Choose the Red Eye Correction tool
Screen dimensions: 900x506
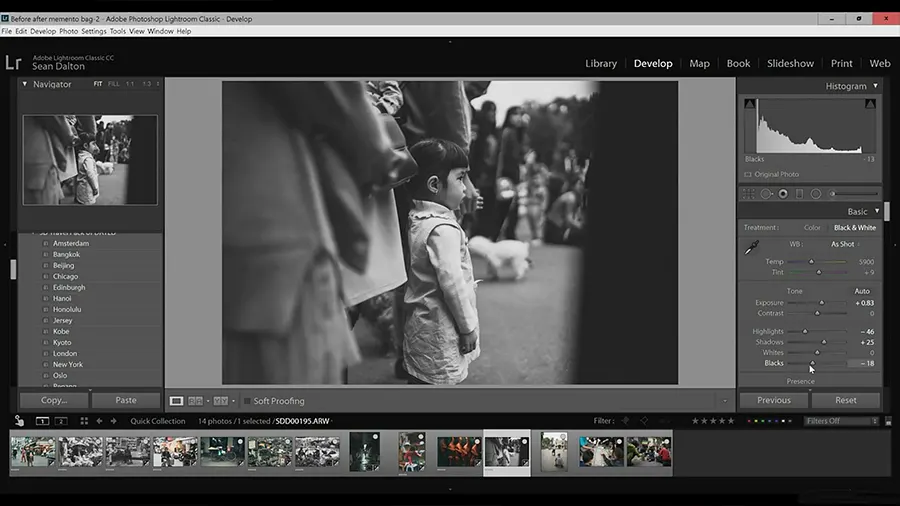click(783, 194)
